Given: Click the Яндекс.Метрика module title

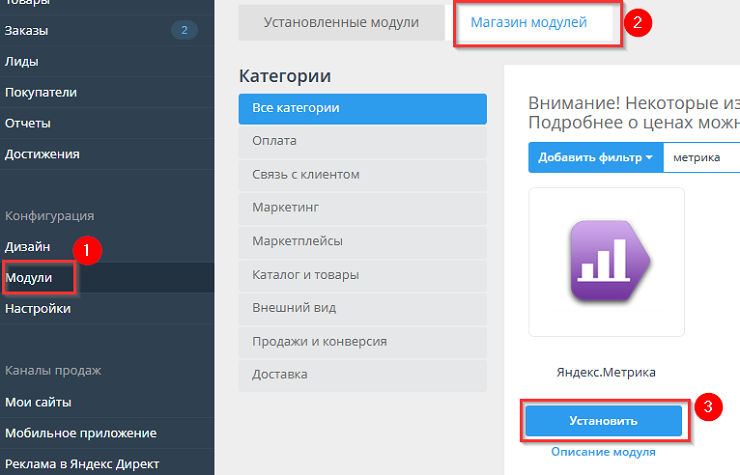Looking at the screenshot, I should [x=606, y=372].
